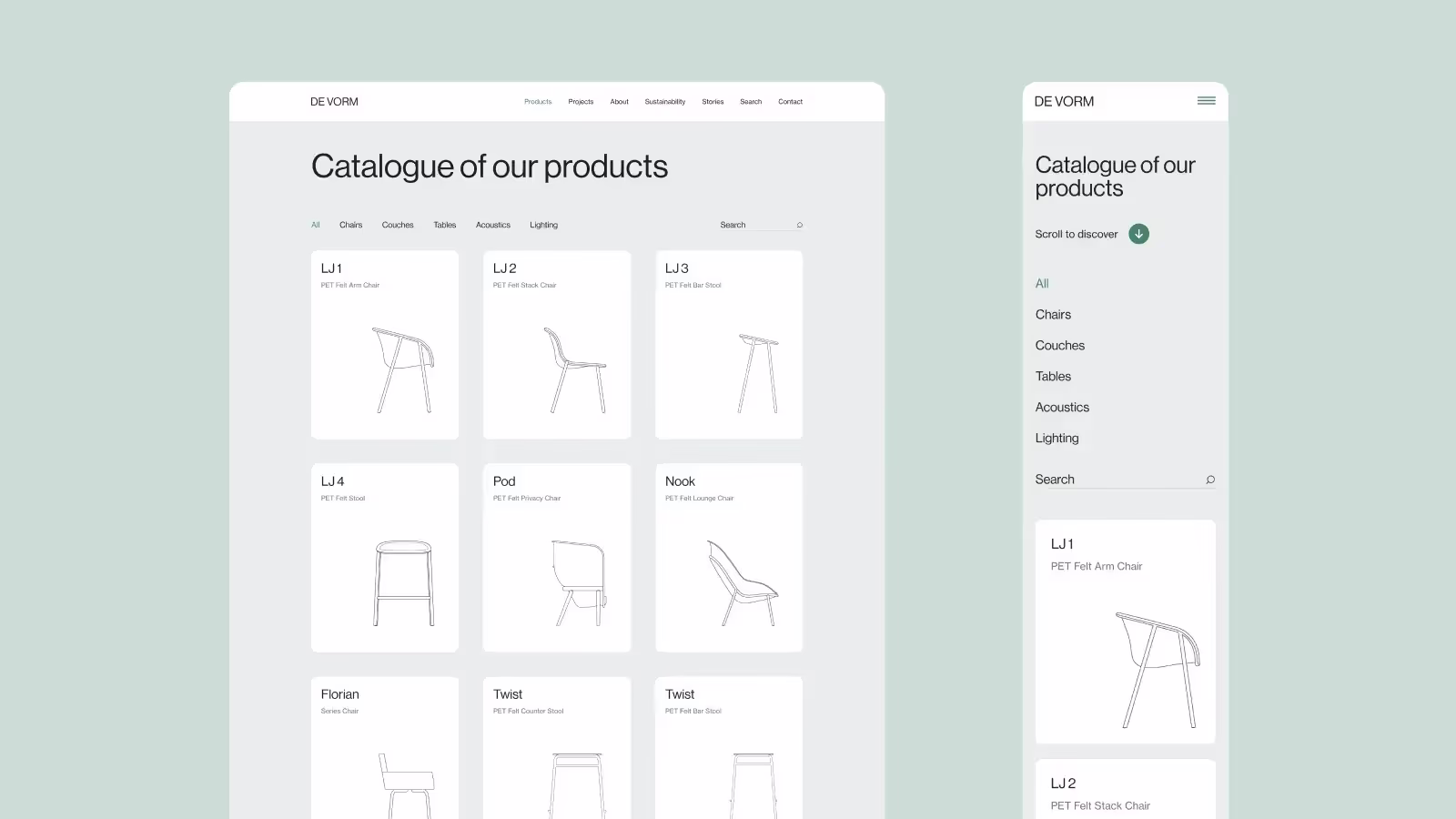The width and height of the screenshot is (1456, 819).
Task: Select the Chairs filter in desktop catalogue
Action: (x=350, y=225)
